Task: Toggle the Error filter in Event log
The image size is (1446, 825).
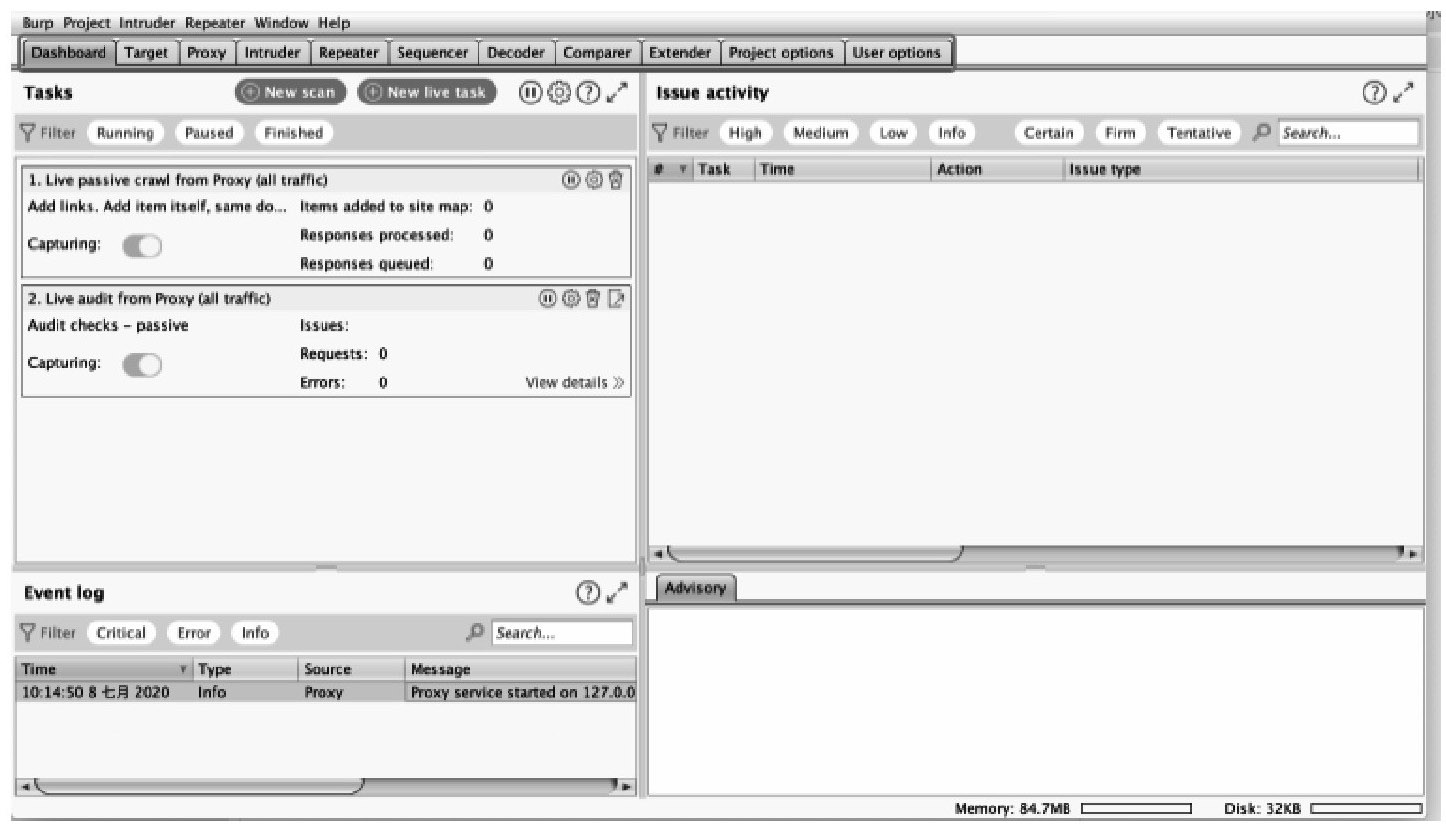Action: click(x=194, y=633)
